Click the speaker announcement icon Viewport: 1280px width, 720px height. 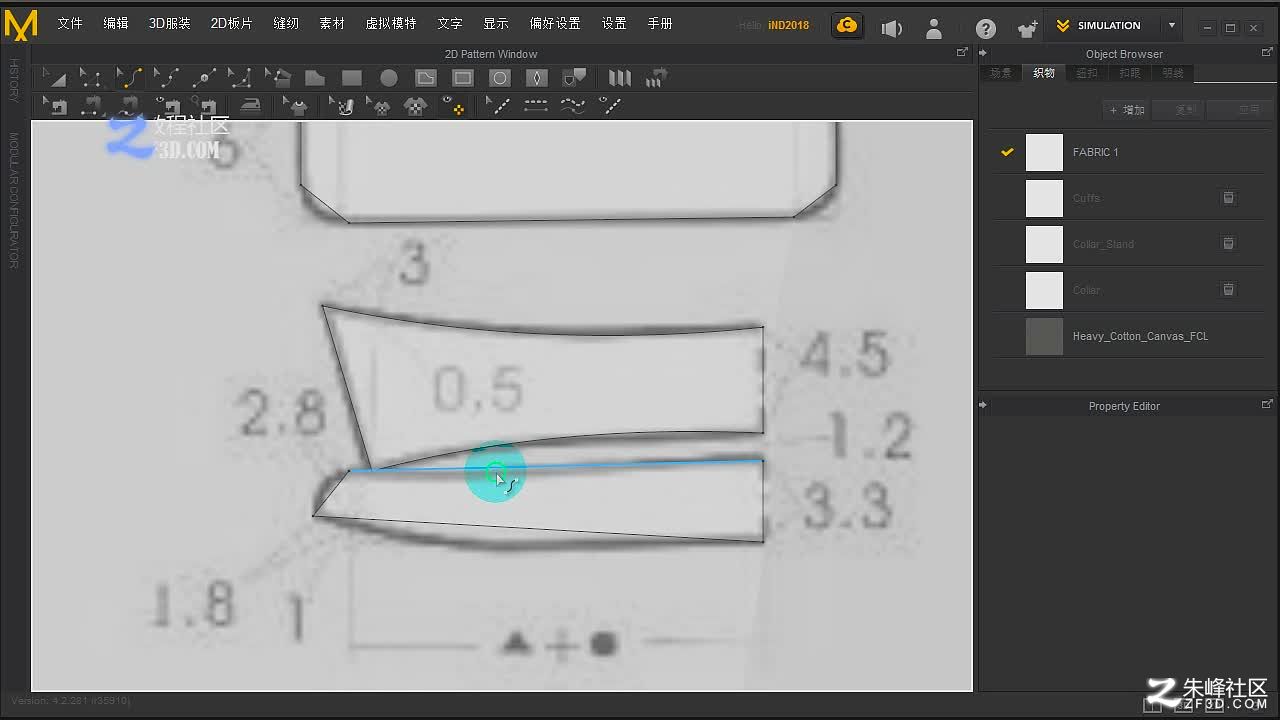pyautogui.click(x=892, y=28)
